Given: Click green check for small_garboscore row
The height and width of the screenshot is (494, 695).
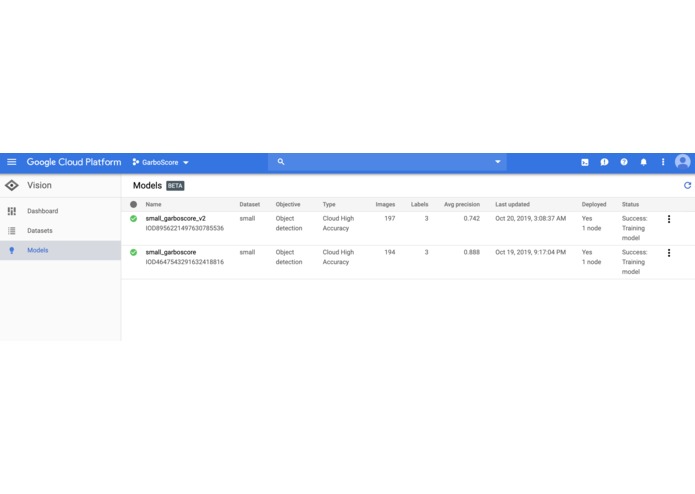Looking at the screenshot, I should click(133, 252).
